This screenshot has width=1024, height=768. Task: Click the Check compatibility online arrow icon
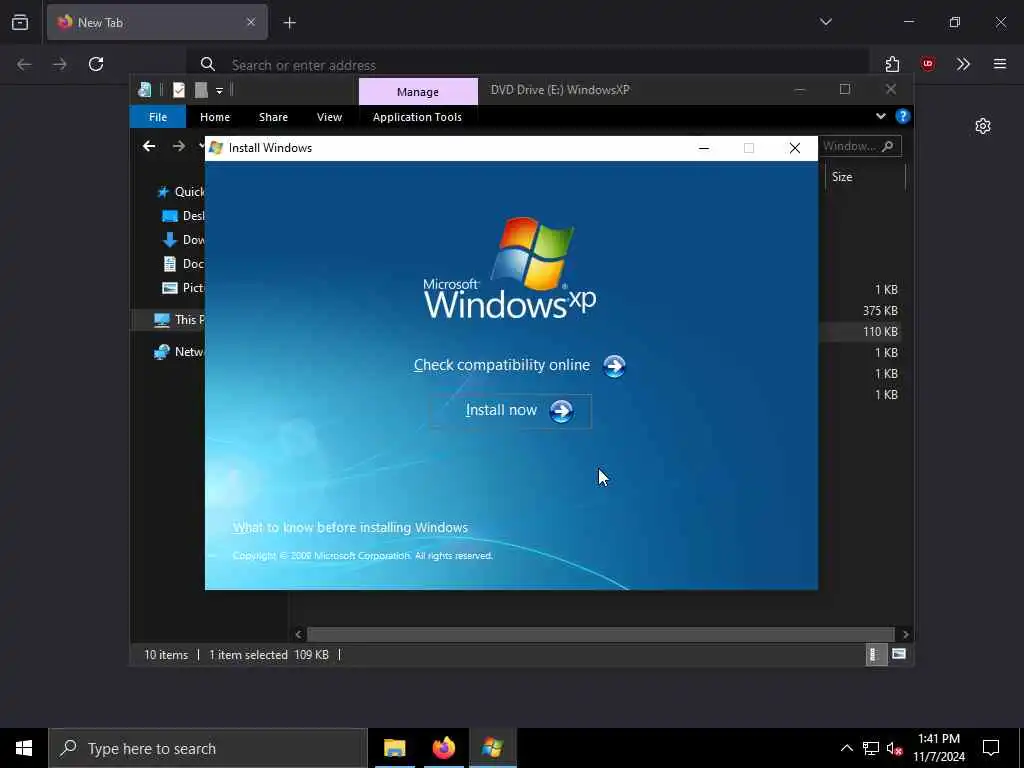[x=614, y=366]
